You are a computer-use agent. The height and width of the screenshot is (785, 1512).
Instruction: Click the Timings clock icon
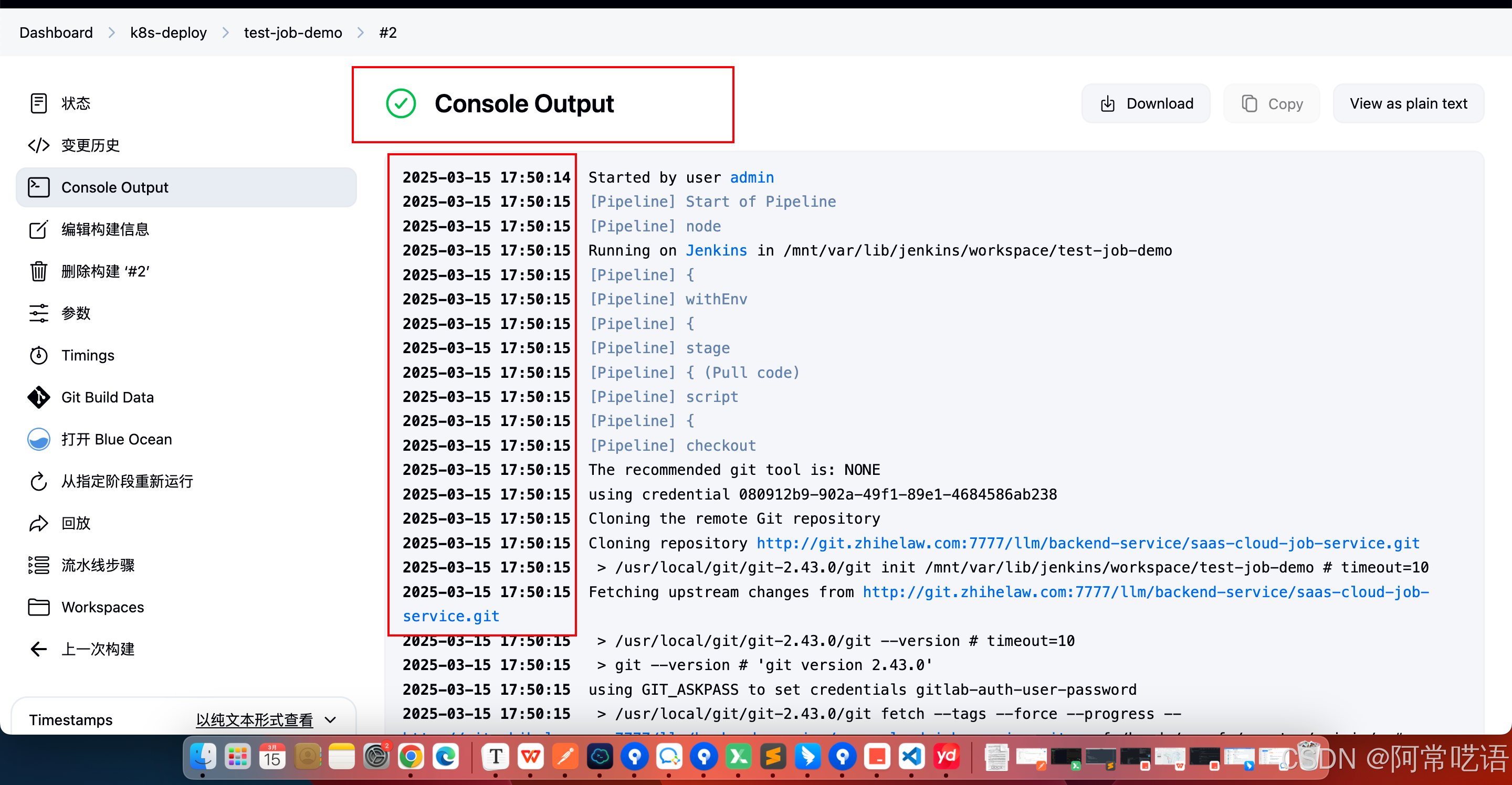tap(39, 355)
